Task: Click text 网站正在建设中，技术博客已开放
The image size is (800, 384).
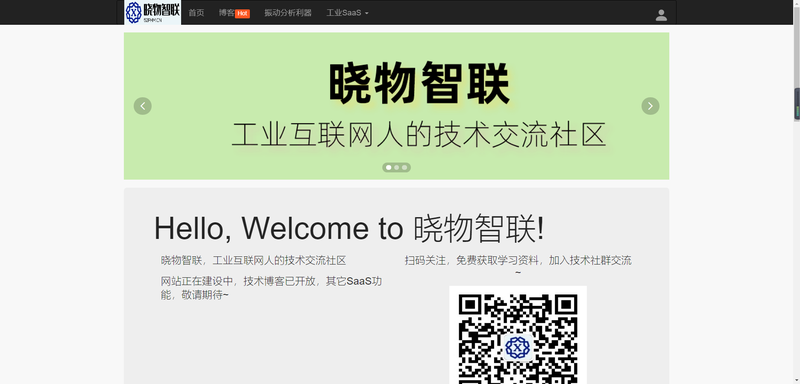Action: [x=238, y=281]
